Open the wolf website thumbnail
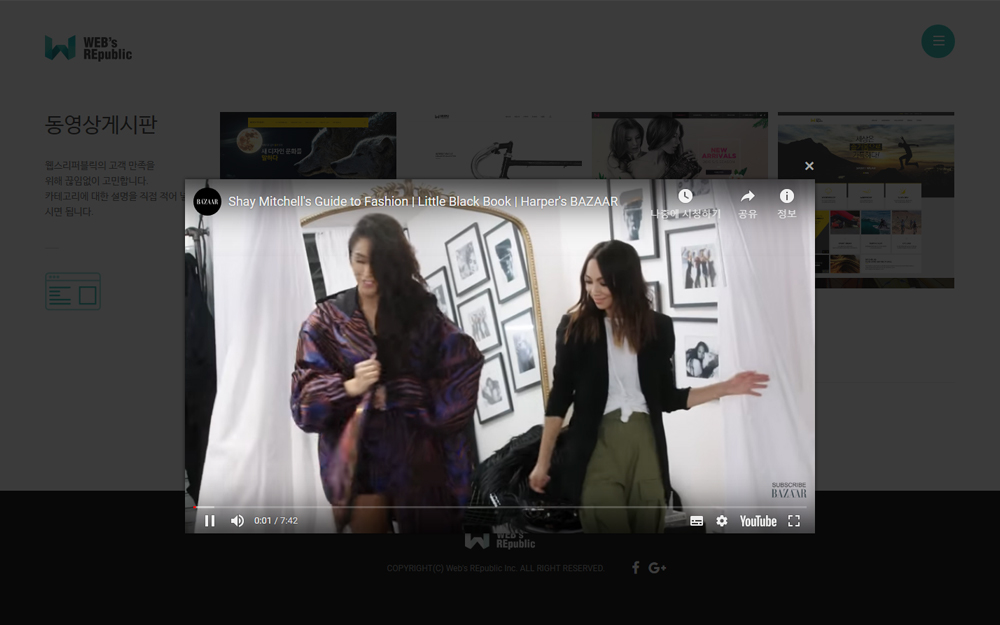Viewport: 1000px width, 625px height. click(x=308, y=145)
